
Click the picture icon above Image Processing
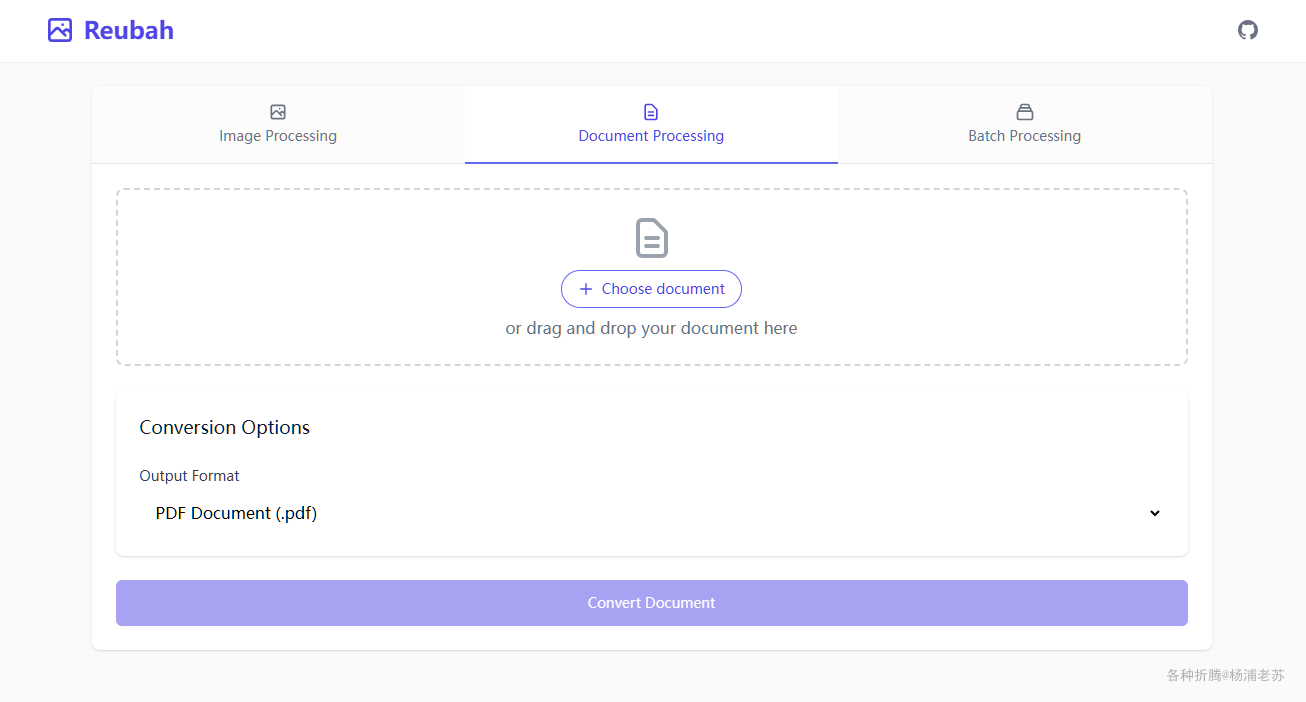click(278, 112)
